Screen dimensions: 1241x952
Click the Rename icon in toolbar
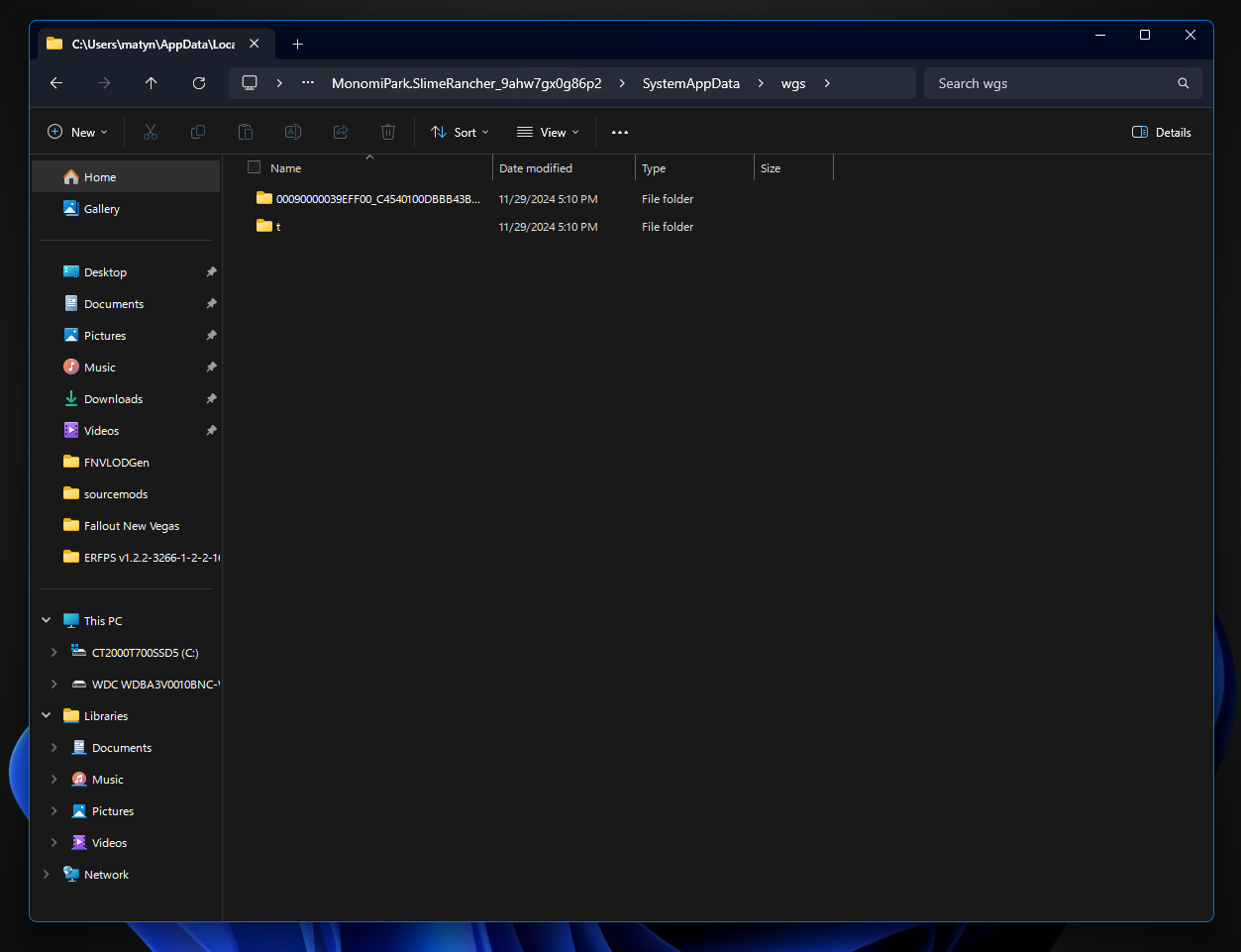293,132
